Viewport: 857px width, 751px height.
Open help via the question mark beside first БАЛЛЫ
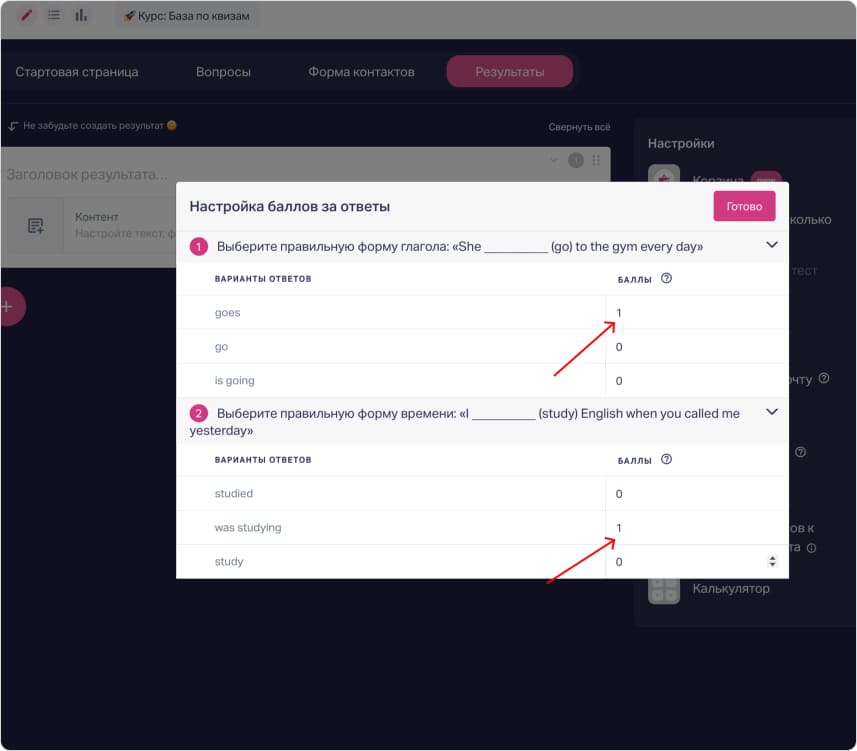tap(668, 278)
